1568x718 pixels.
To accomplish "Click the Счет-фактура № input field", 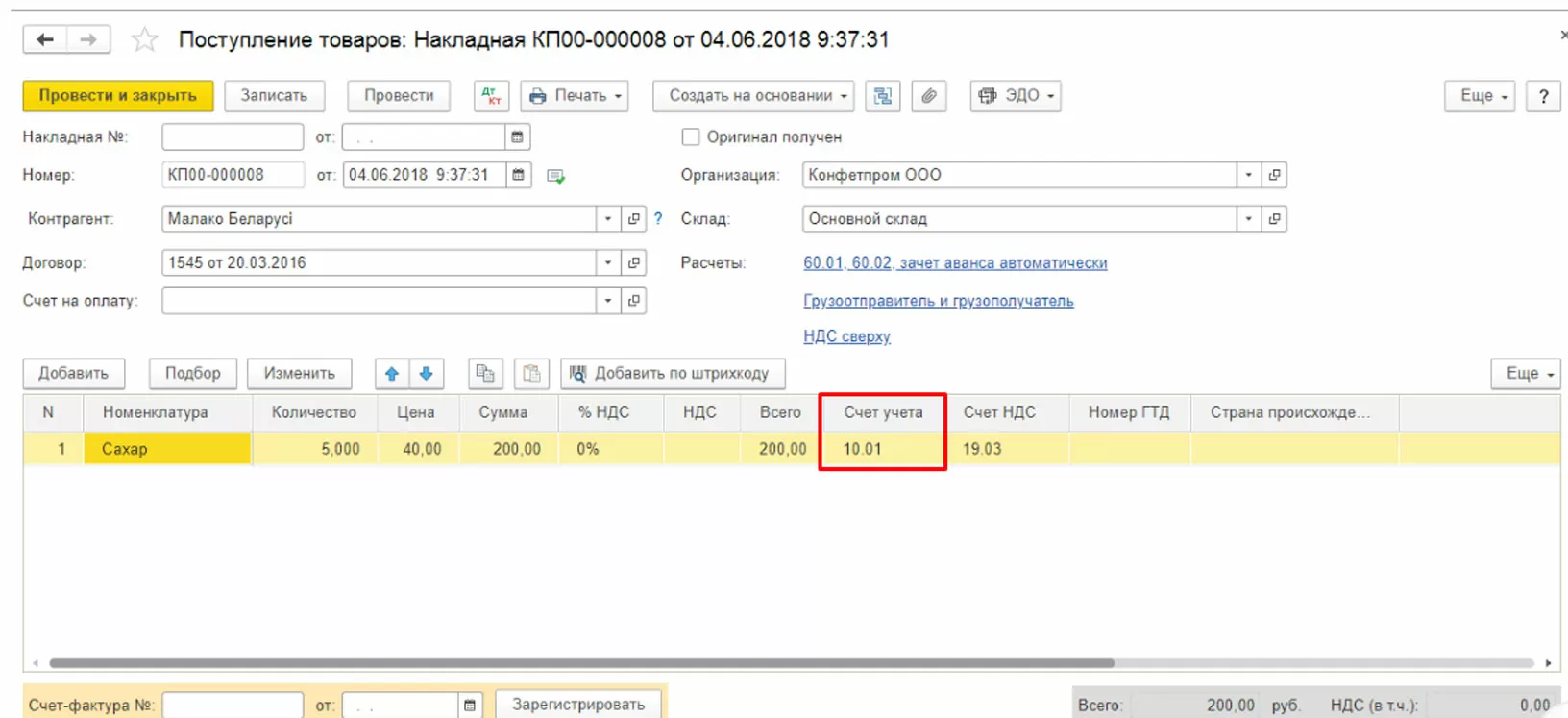I will click(233, 706).
